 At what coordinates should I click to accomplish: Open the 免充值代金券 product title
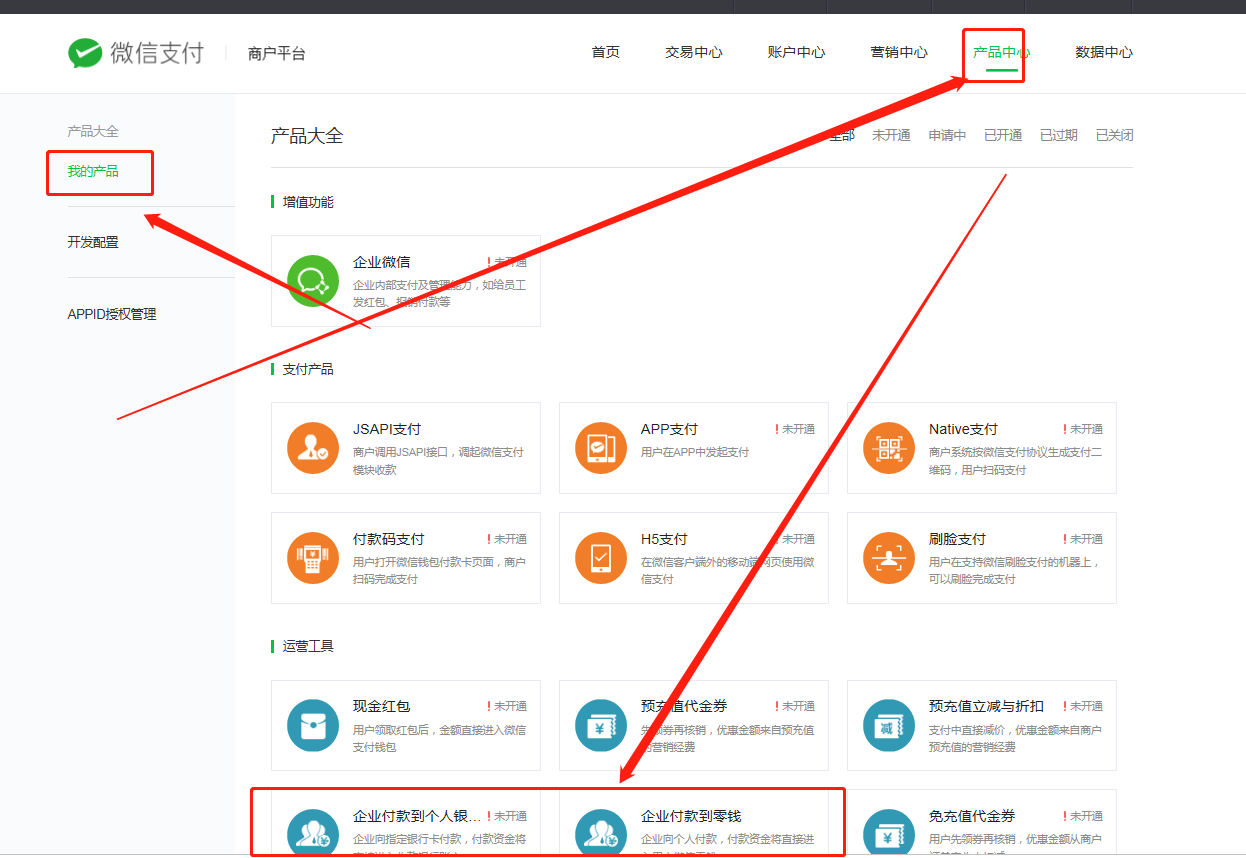pyautogui.click(x=972, y=816)
